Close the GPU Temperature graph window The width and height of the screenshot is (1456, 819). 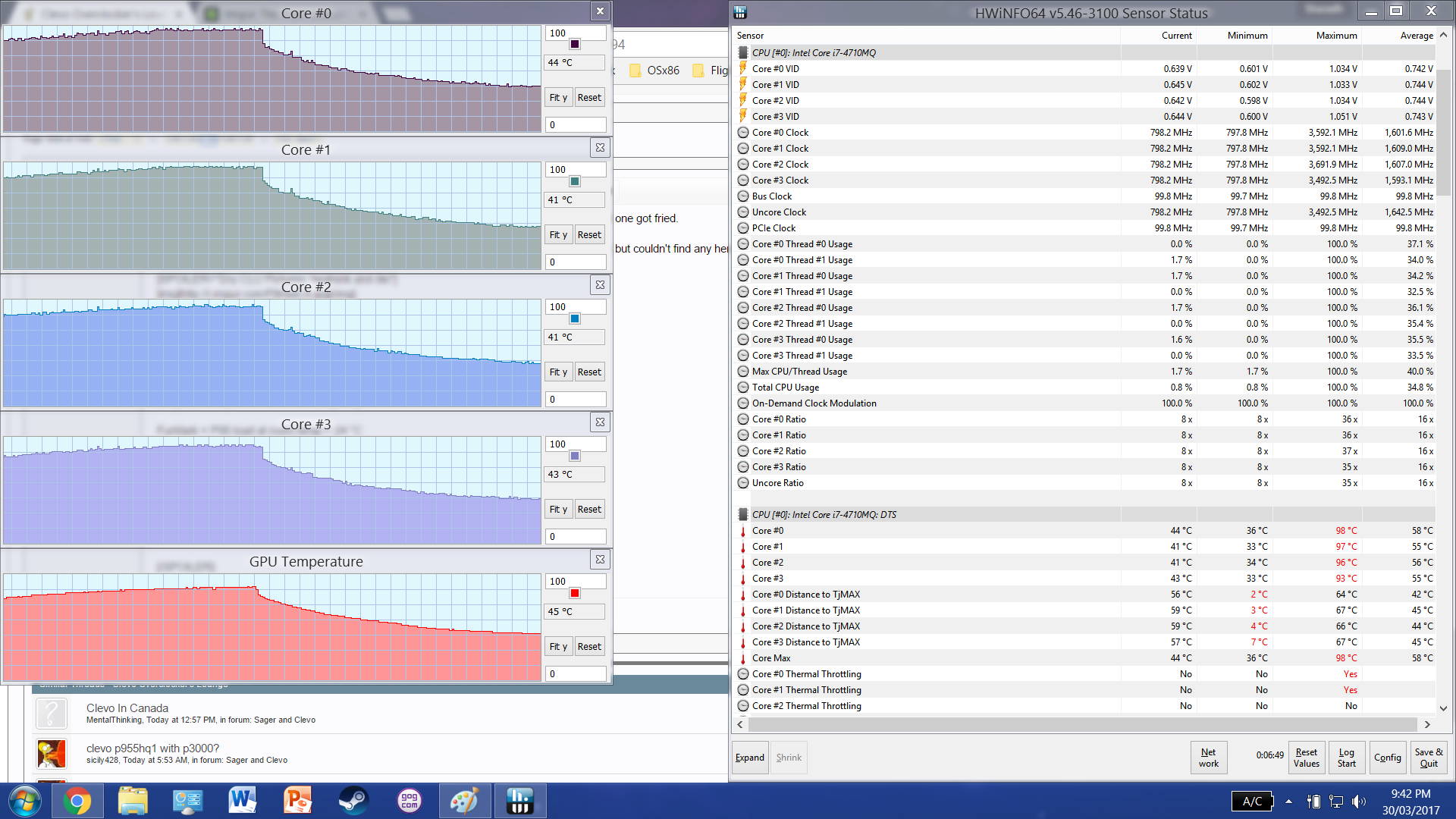(600, 560)
